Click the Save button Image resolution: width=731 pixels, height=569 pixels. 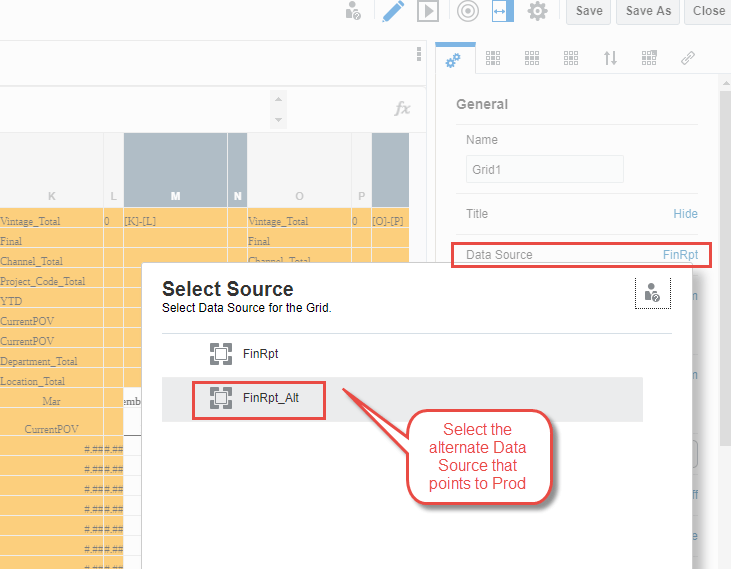click(589, 11)
